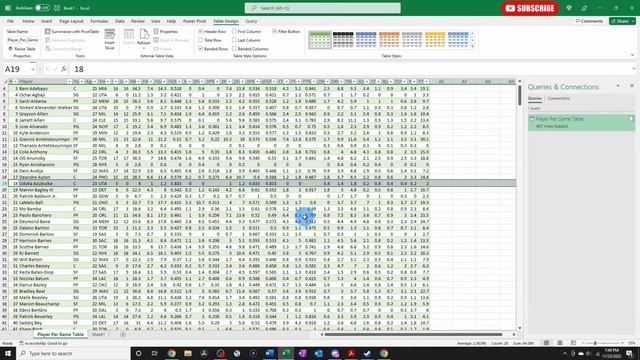This screenshot has width=640, height=360.
Task: Open the Power Pivot tab
Action: pyautogui.click(x=194, y=21)
